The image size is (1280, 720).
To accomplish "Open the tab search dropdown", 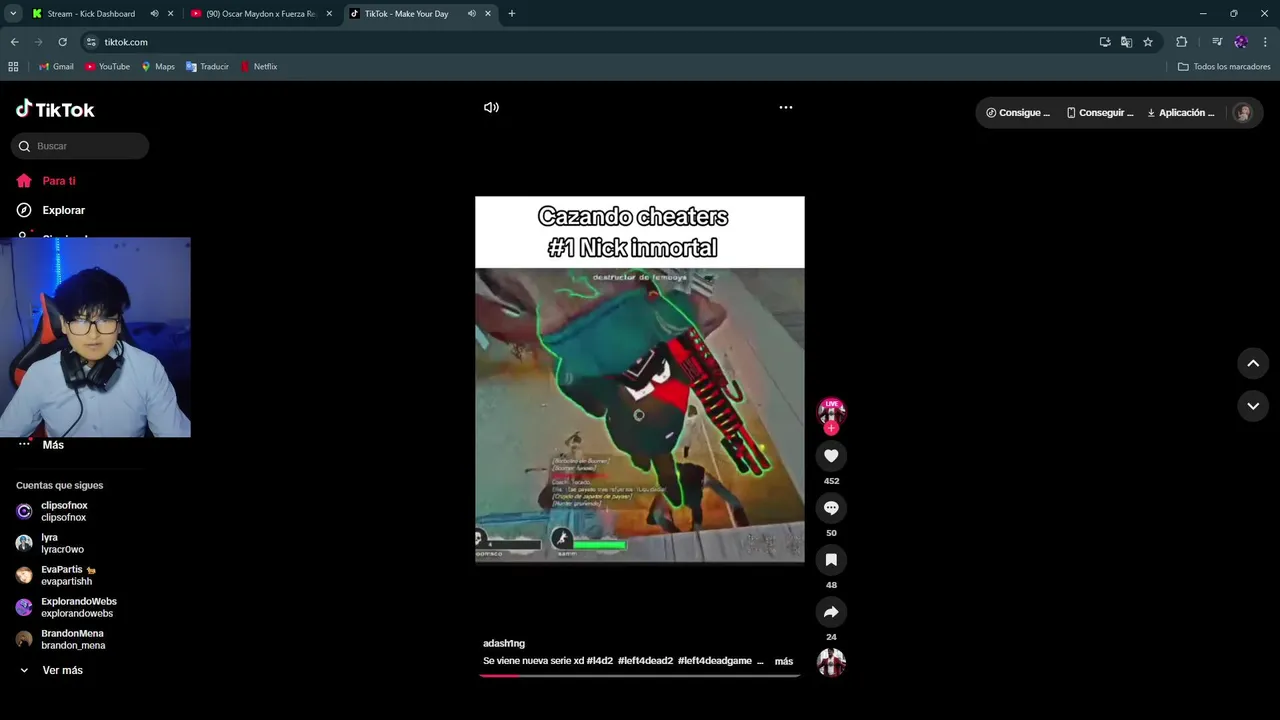I will click(x=13, y=14).
